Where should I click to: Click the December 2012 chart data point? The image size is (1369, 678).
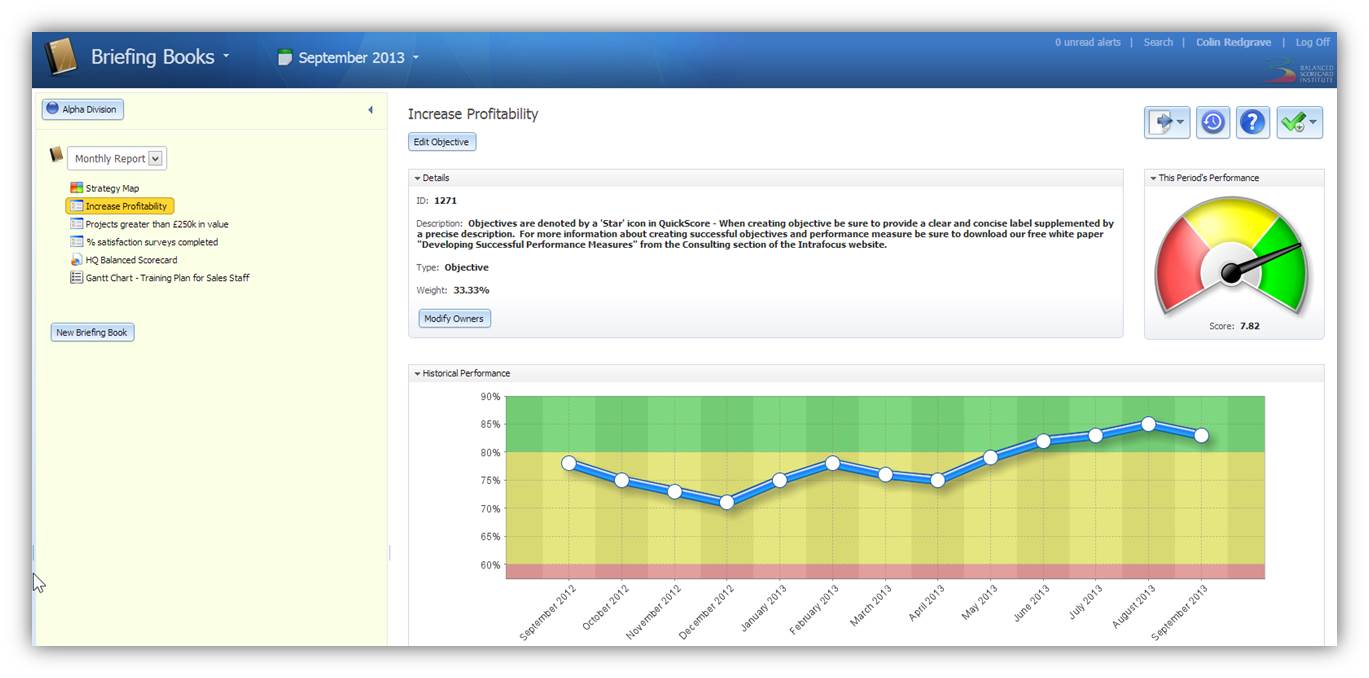pyautogui.click(x=726, y=502)
